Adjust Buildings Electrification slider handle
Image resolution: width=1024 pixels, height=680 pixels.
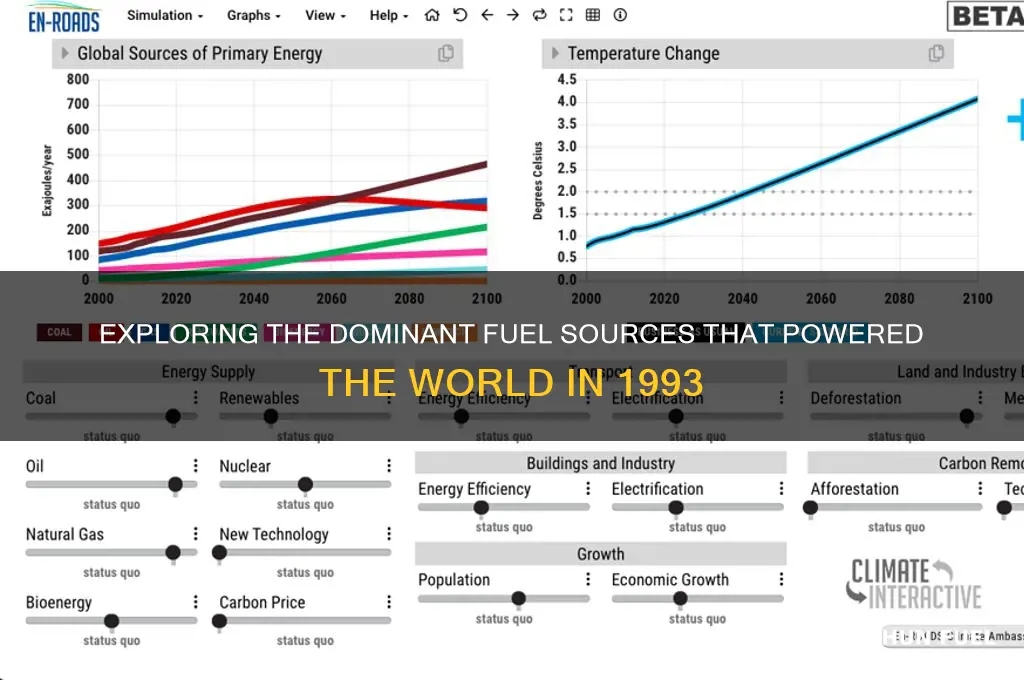click(676, 507)
